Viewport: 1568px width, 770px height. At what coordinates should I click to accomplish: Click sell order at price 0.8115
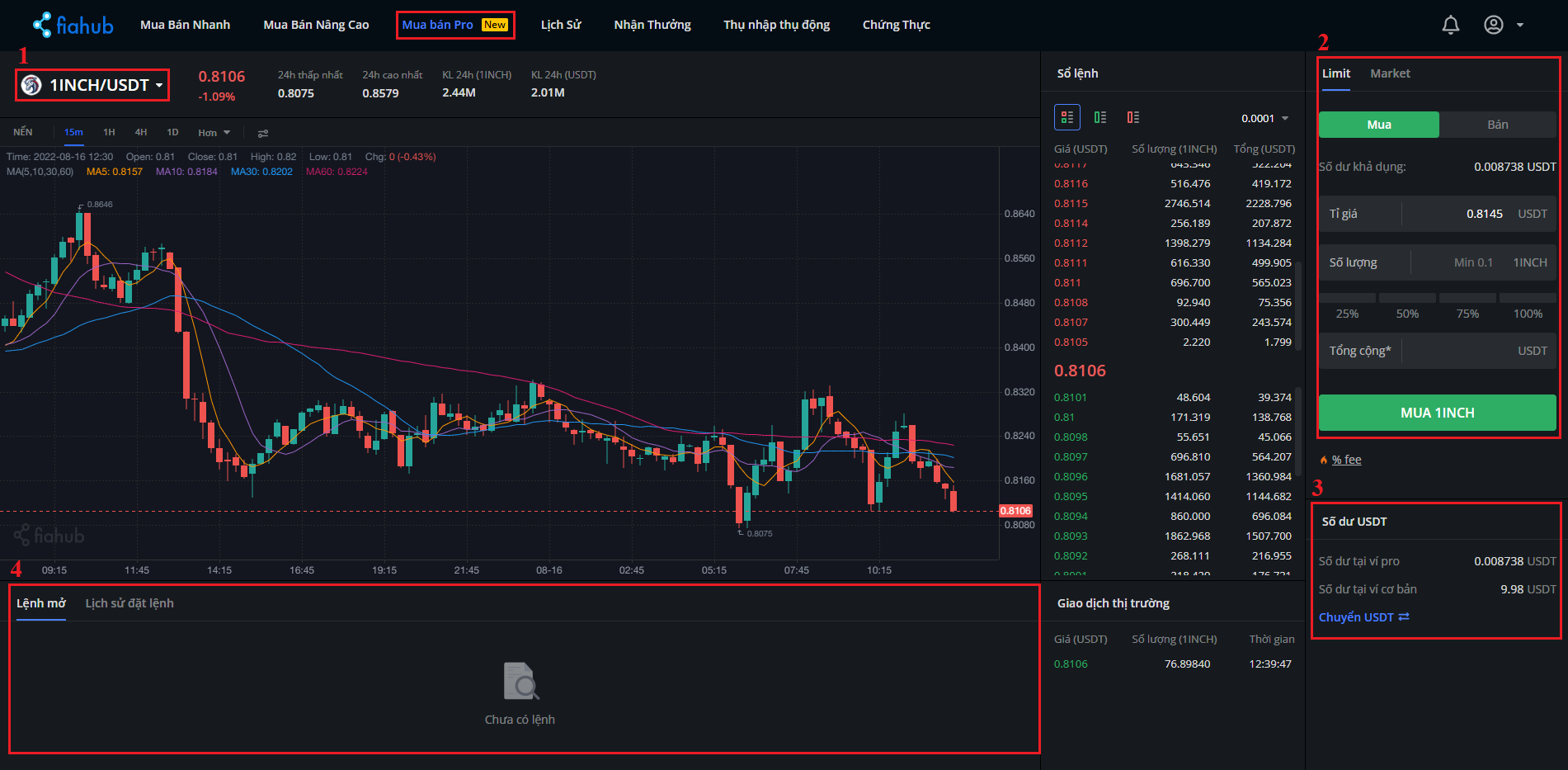coord(1173,204)
